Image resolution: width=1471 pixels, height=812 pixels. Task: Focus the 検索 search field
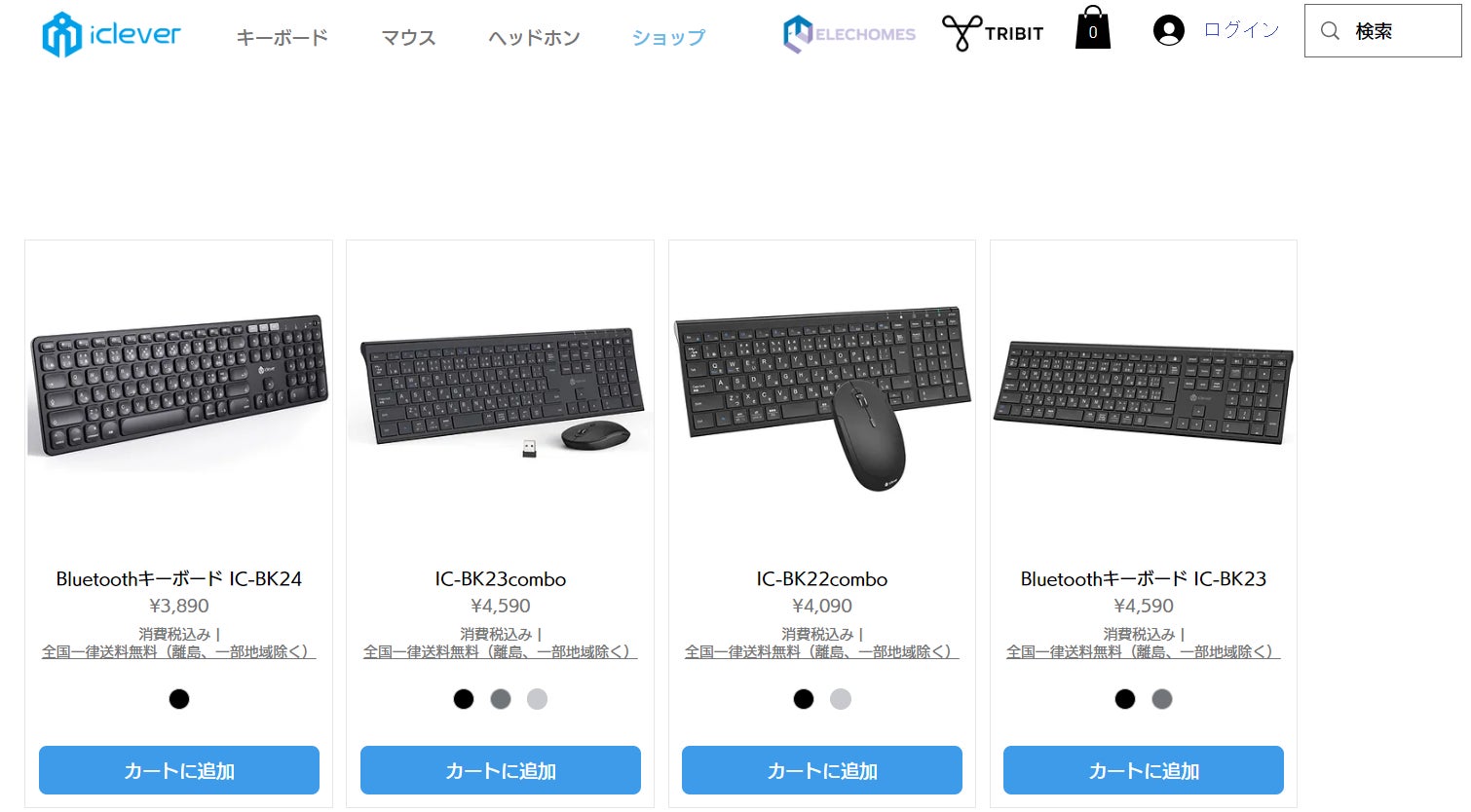pyautogui.click(x=1382, y=31)
